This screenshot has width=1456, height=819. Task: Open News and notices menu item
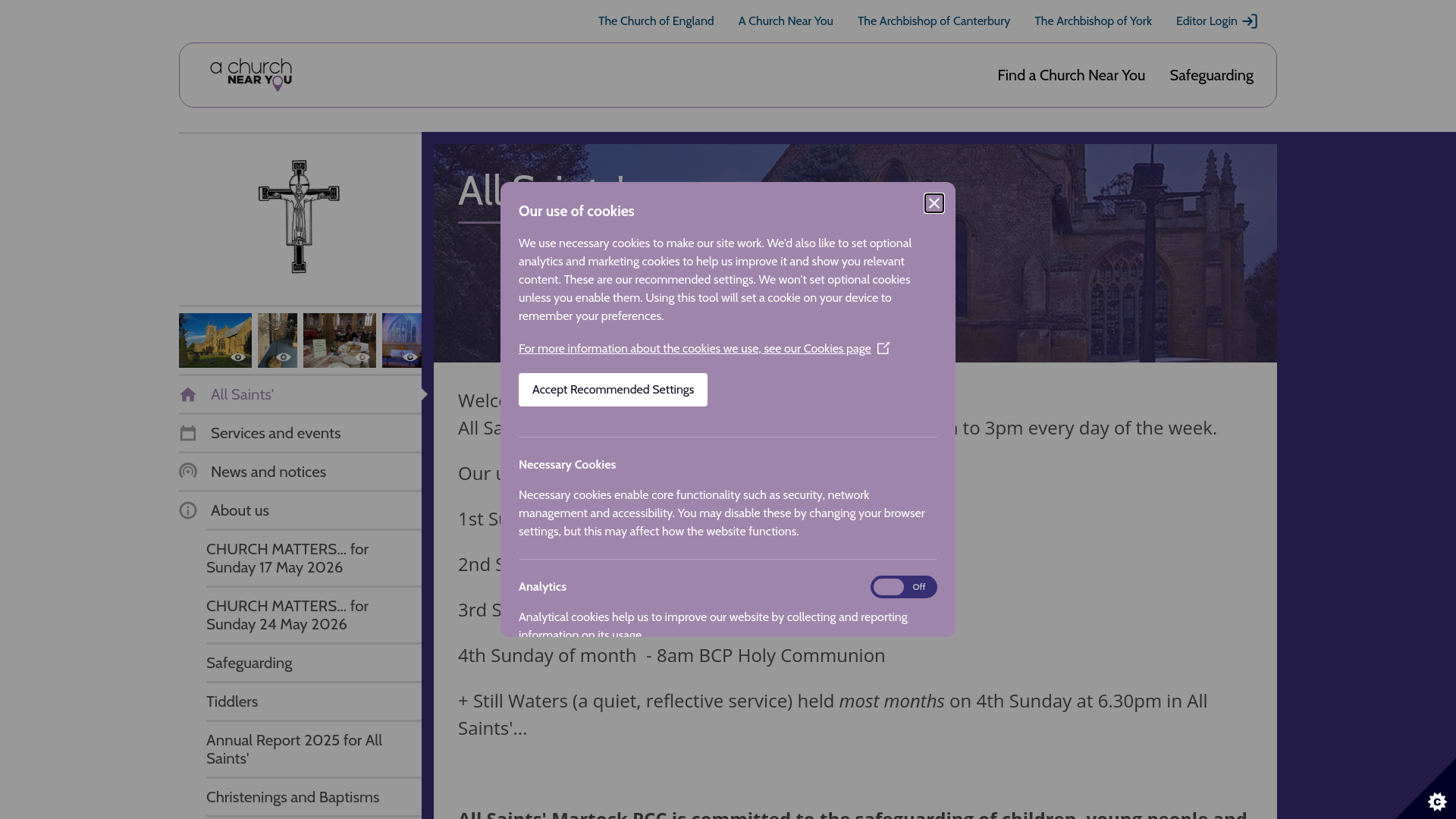[300, 472]
